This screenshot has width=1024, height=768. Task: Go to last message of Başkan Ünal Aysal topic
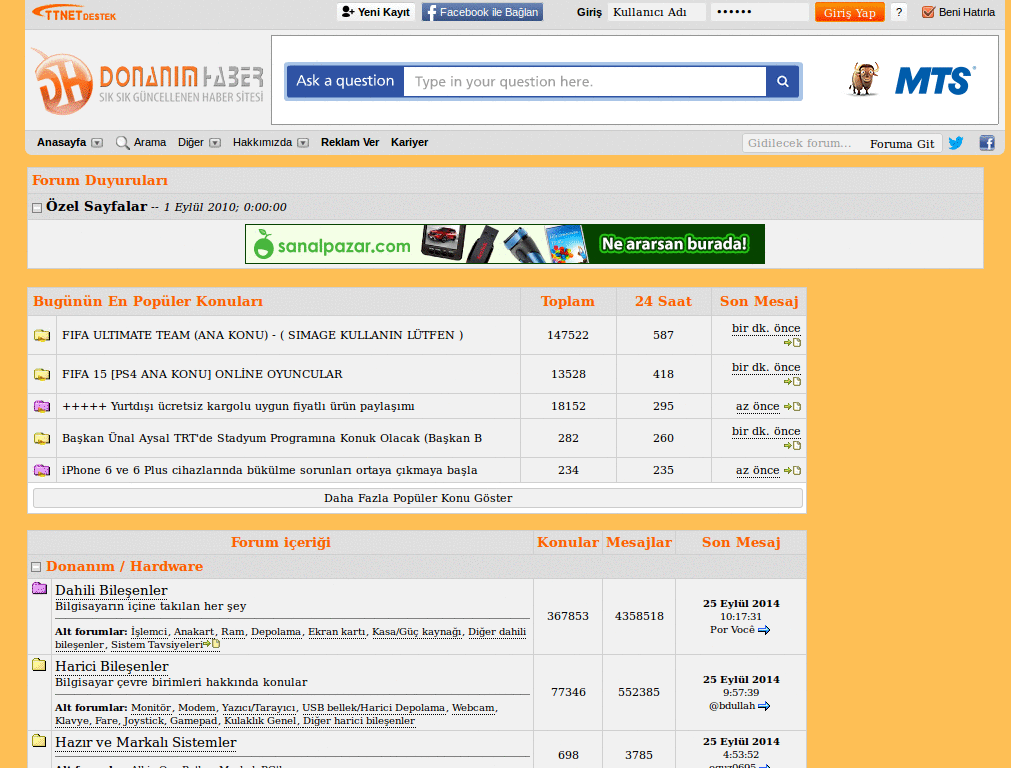(x=792, y=446)
